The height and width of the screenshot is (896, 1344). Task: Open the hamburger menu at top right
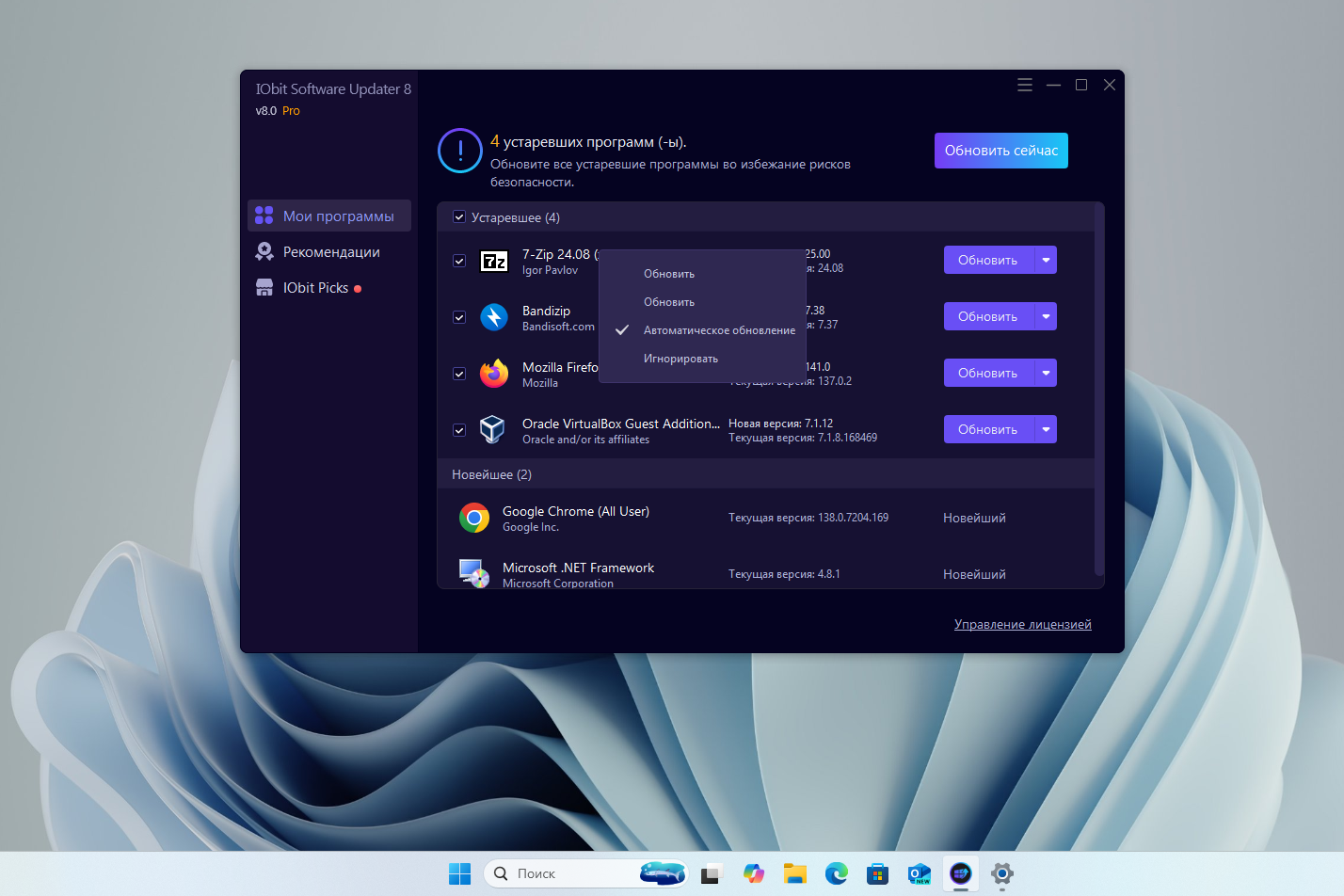[x=1024, y=84]
